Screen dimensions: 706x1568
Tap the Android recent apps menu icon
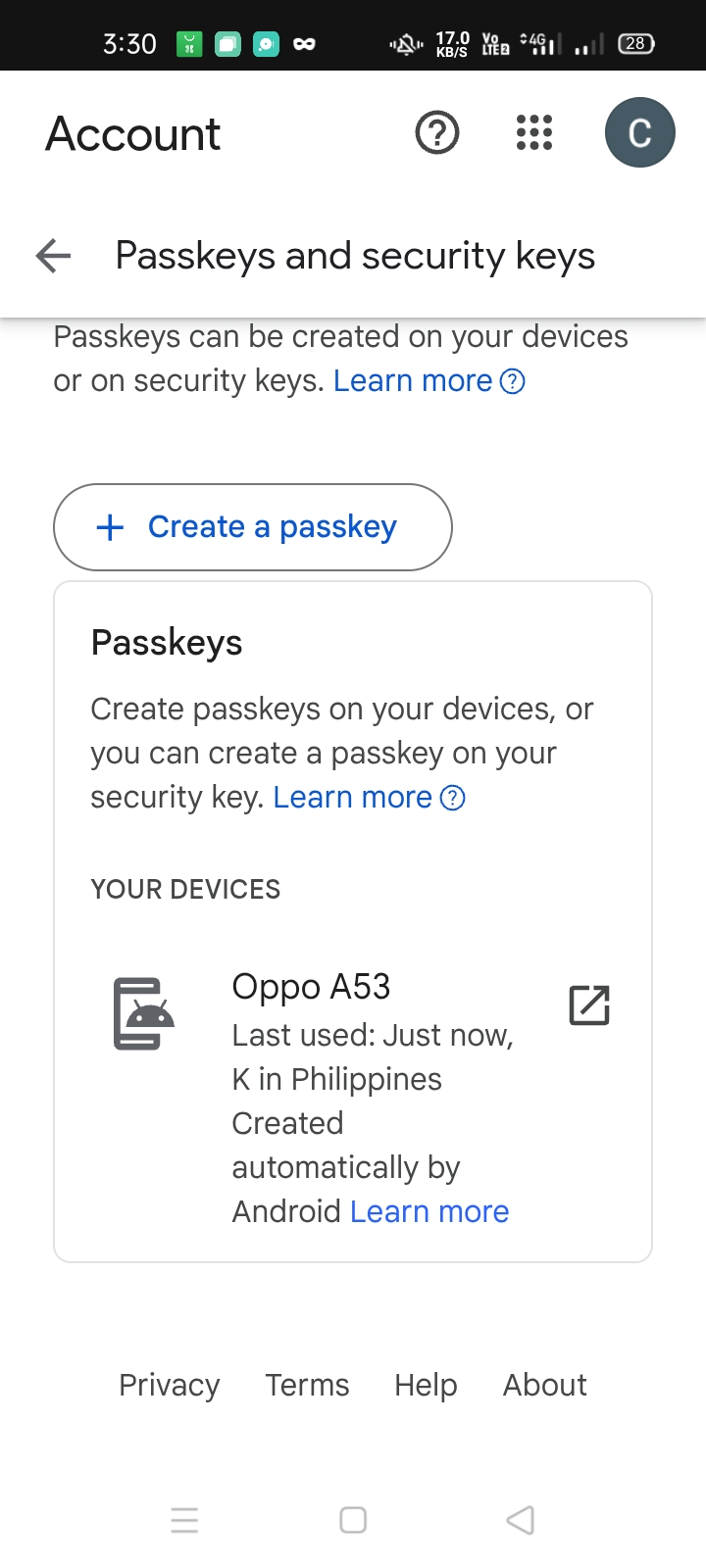(x=184, y=1520)
